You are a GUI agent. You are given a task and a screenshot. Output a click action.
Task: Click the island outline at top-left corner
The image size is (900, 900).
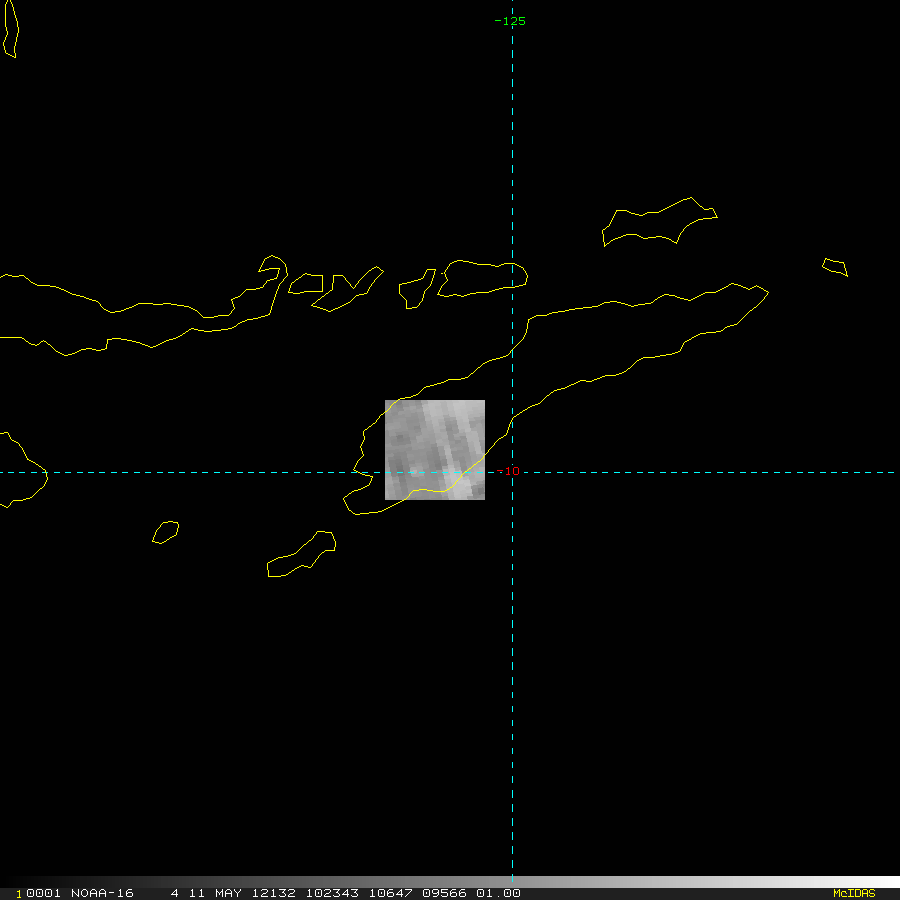click(x=9, y=28)
